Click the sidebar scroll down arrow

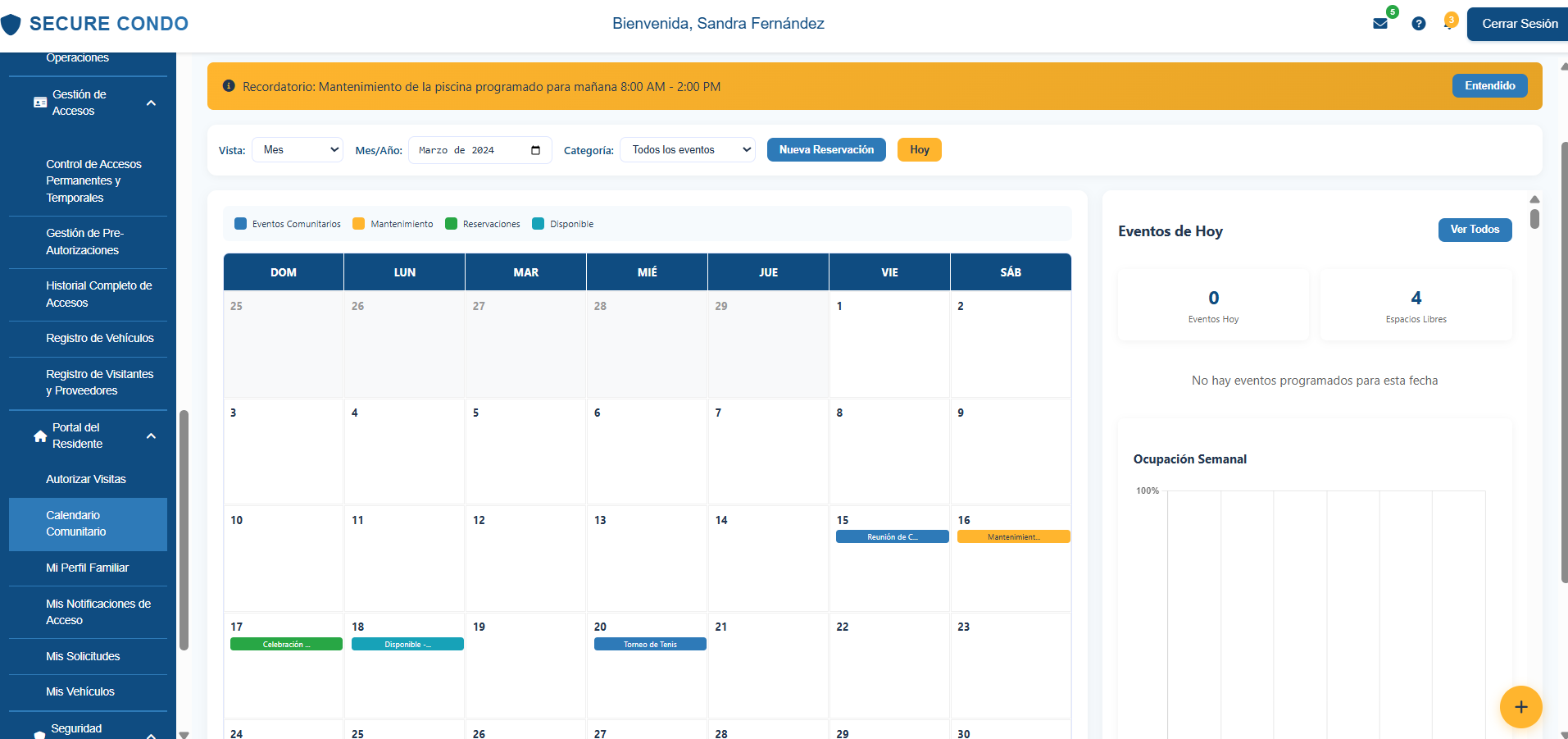pos(184,734)
